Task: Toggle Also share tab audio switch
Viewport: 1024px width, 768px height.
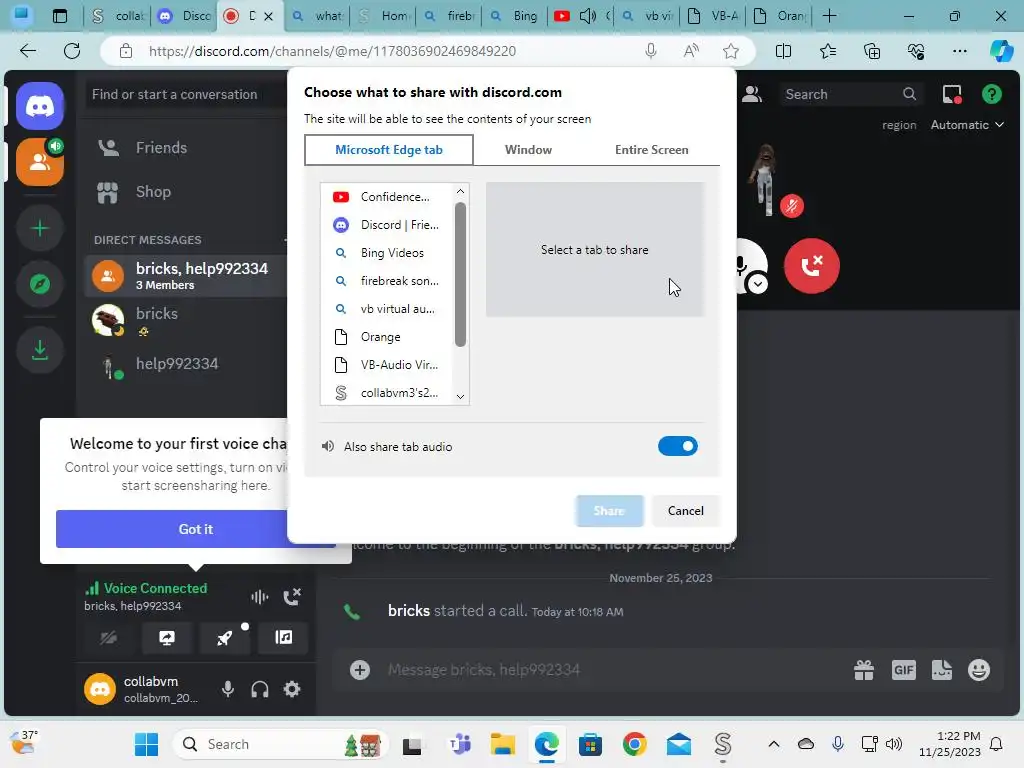Action: click(x=677, y=447)
